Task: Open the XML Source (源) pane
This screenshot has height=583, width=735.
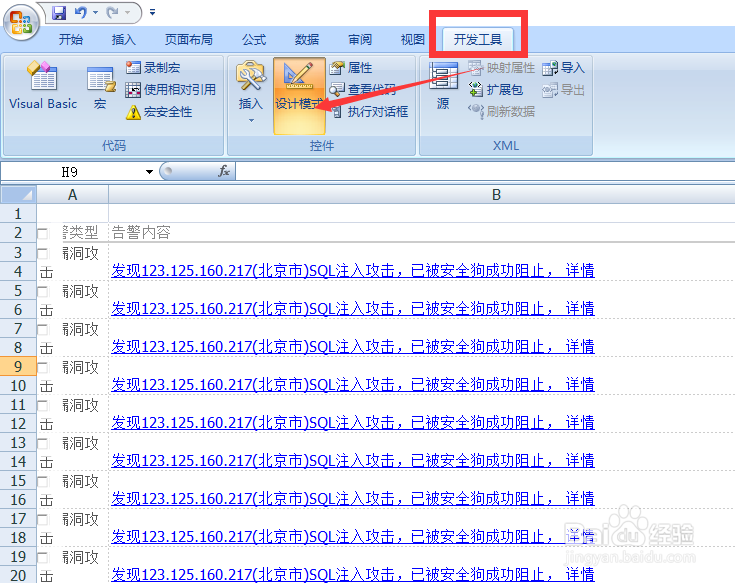Action: pos(443,86)
